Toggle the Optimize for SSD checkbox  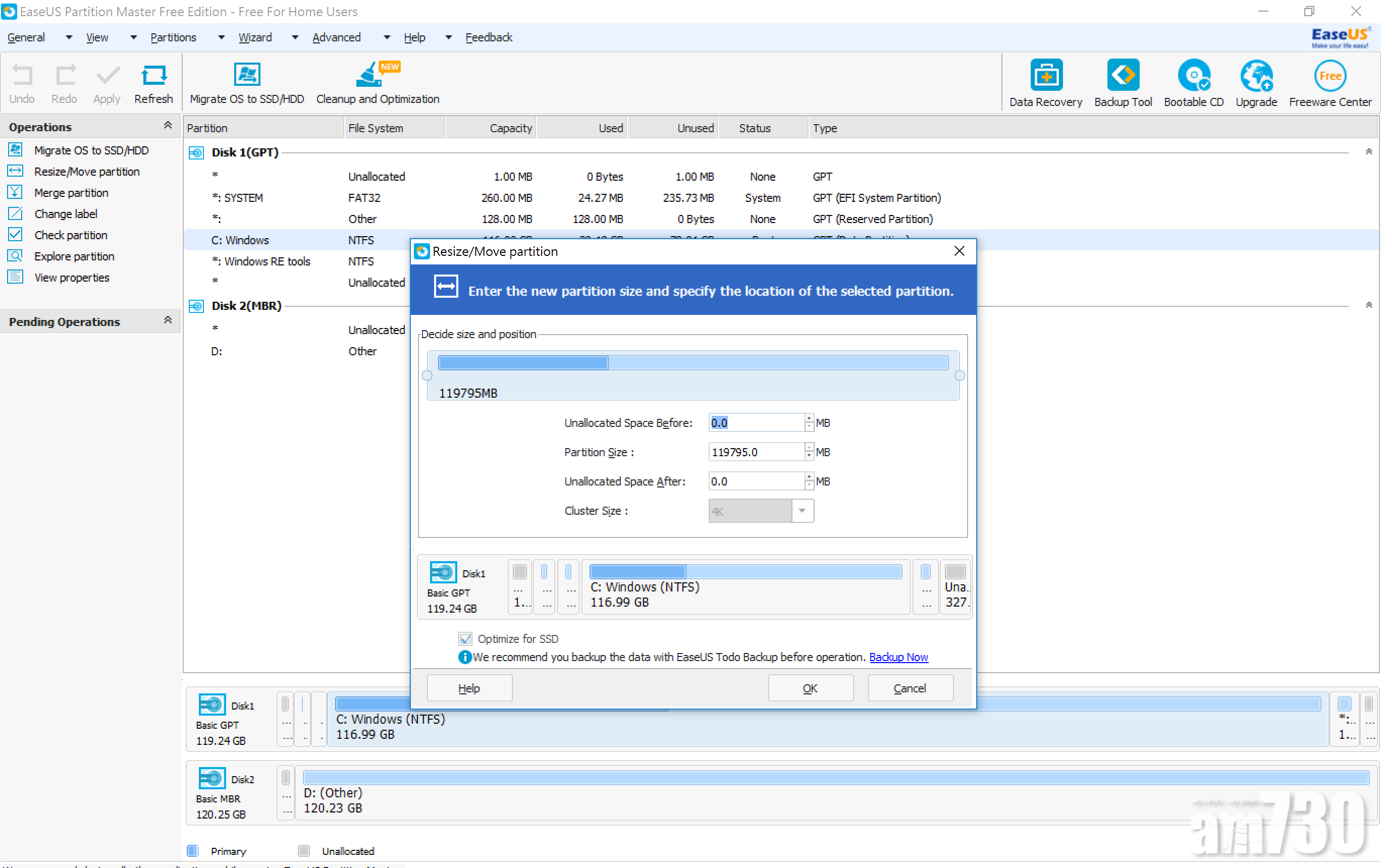click(x=465, y=638)
